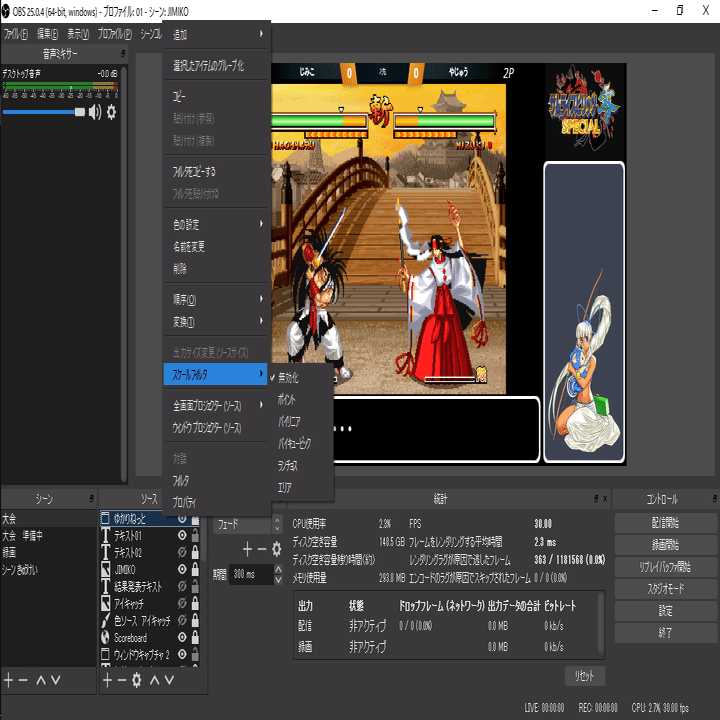Click the brush icon of 色ソース アイキャッチ
The height and width of the screenshot is (720, 720).
pyautogui.click(x=105, y=621)
